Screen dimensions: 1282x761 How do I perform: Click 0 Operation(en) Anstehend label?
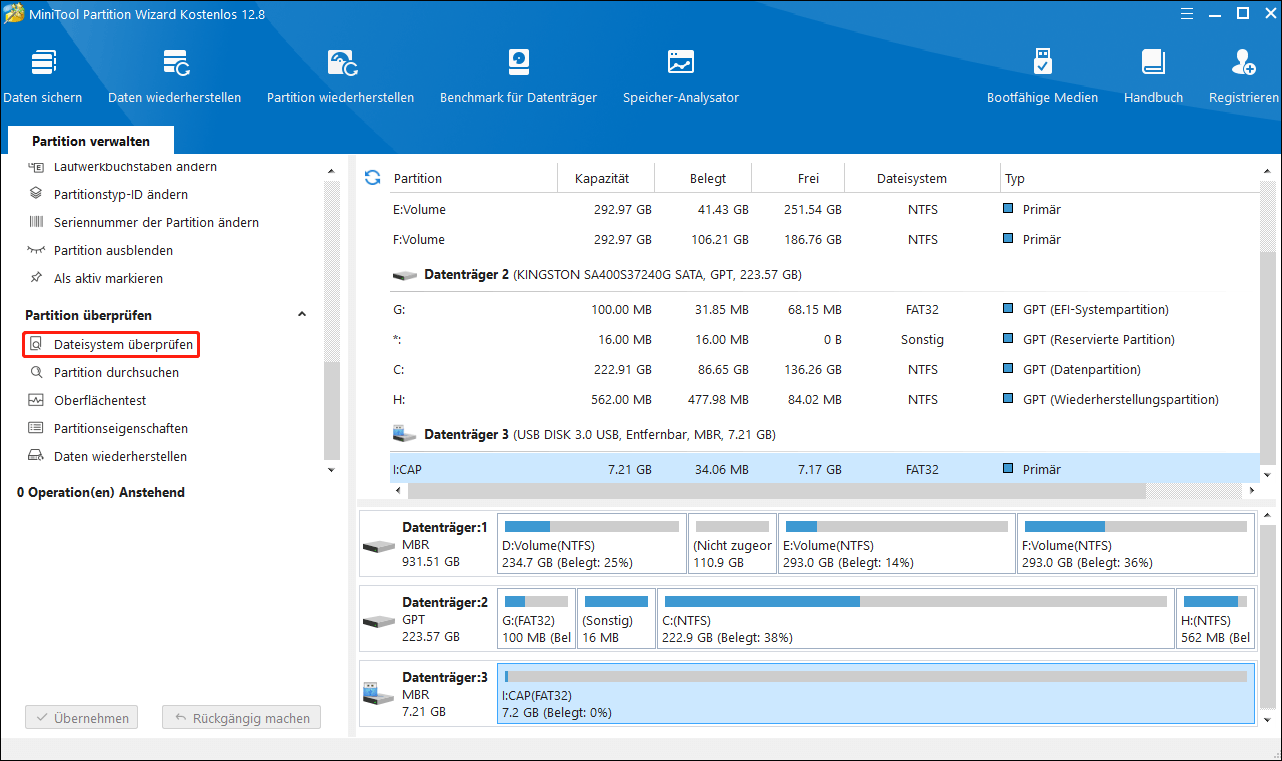coord(101,493)
